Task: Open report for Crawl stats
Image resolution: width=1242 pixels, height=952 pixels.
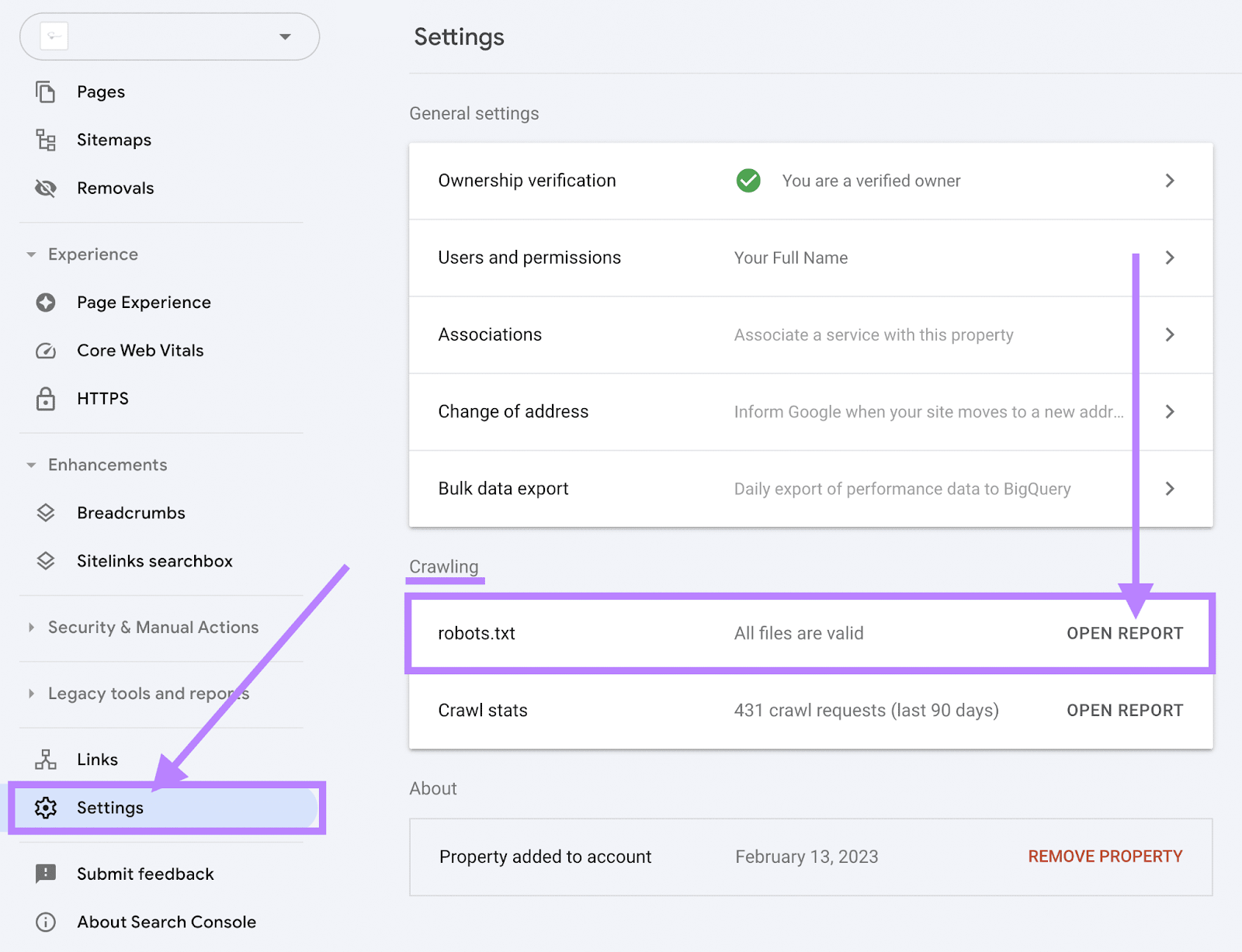Action: click(1125, 710)
